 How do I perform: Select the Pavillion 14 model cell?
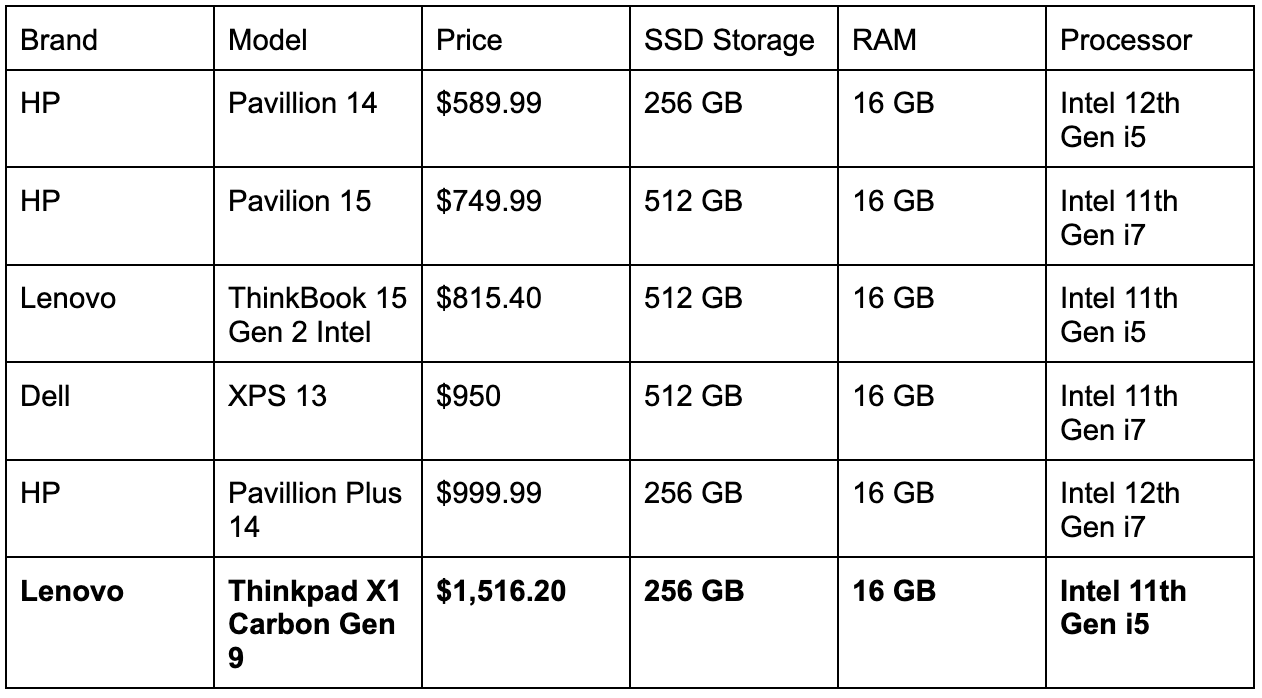pyautogui.click(x=303, y=103)
